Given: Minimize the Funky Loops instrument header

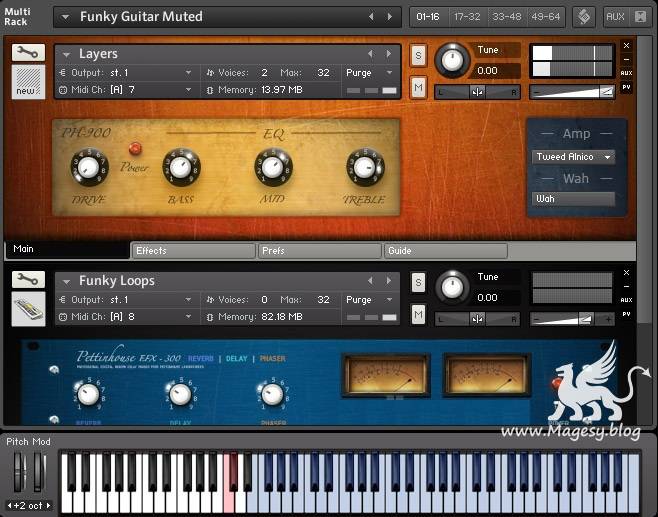Looking at the screenshot, I should 626,286.
